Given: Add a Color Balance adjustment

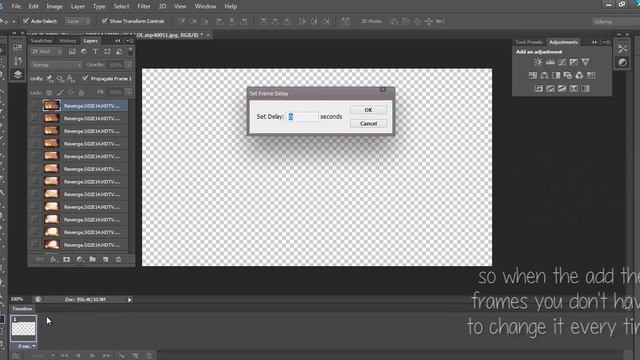Looking at the screenshot, I should click(544, 76).
